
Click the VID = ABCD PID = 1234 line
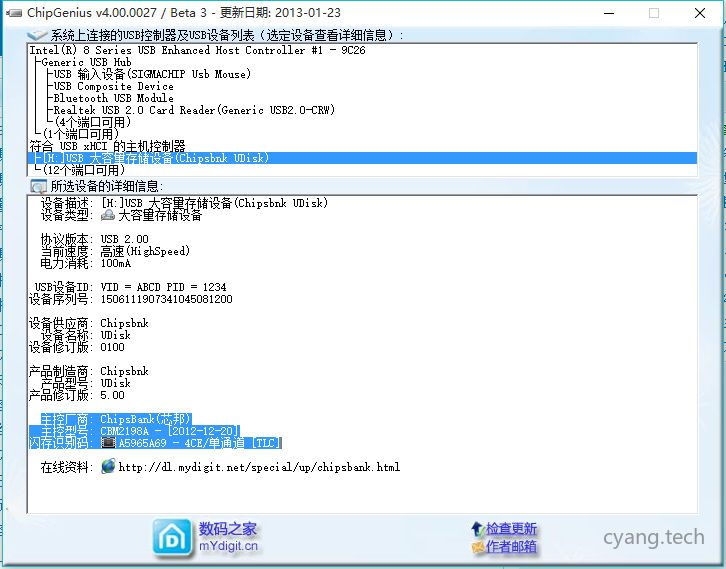point(163,287)
